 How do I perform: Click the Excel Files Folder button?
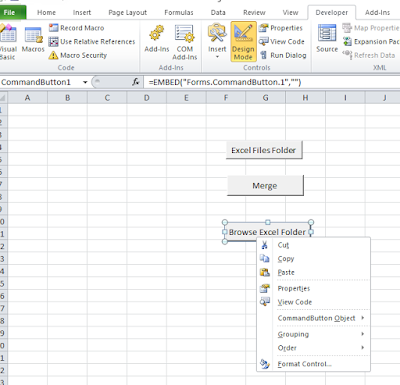264,150
